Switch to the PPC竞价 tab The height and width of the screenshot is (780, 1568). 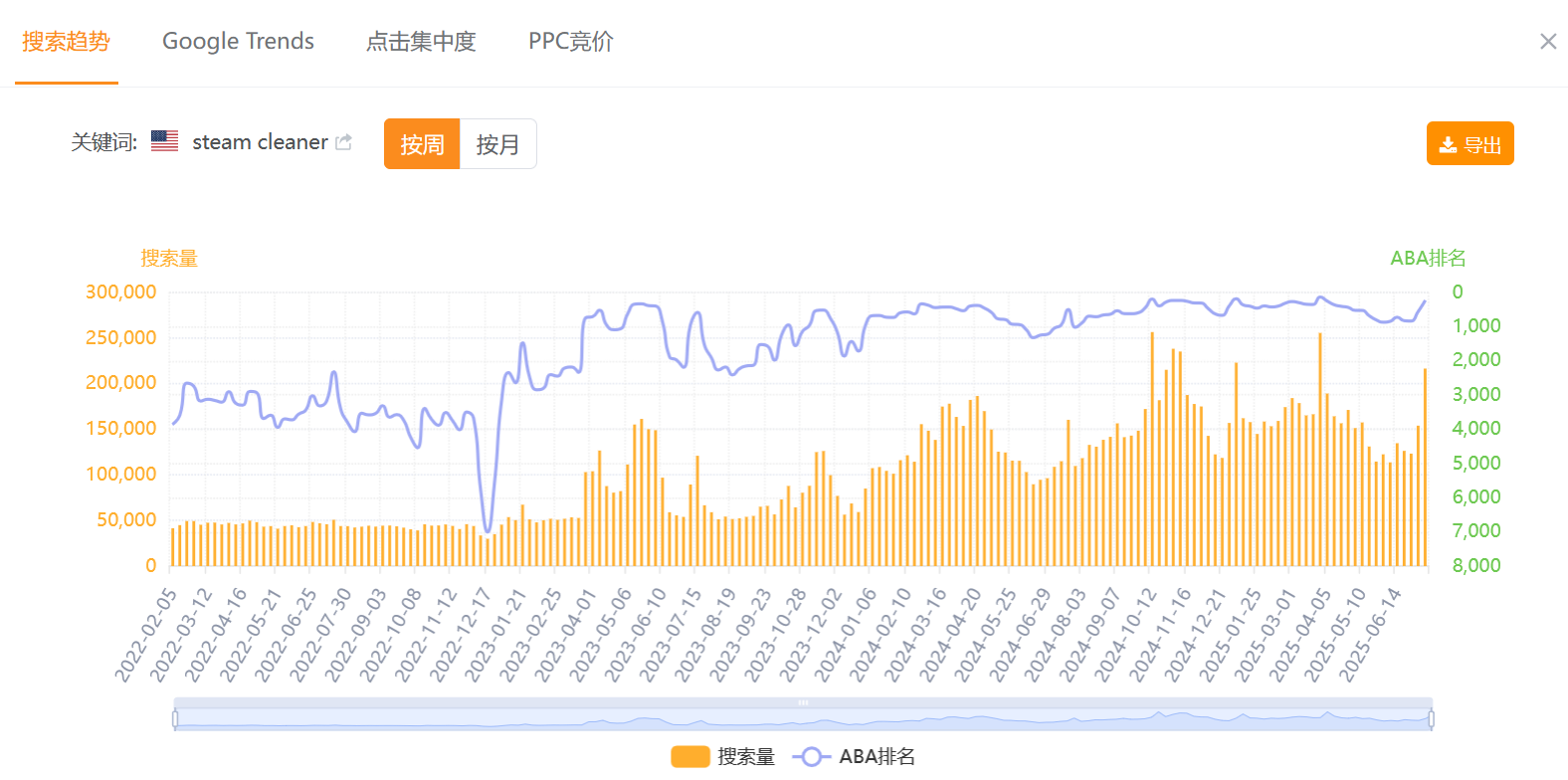(570, 42)
